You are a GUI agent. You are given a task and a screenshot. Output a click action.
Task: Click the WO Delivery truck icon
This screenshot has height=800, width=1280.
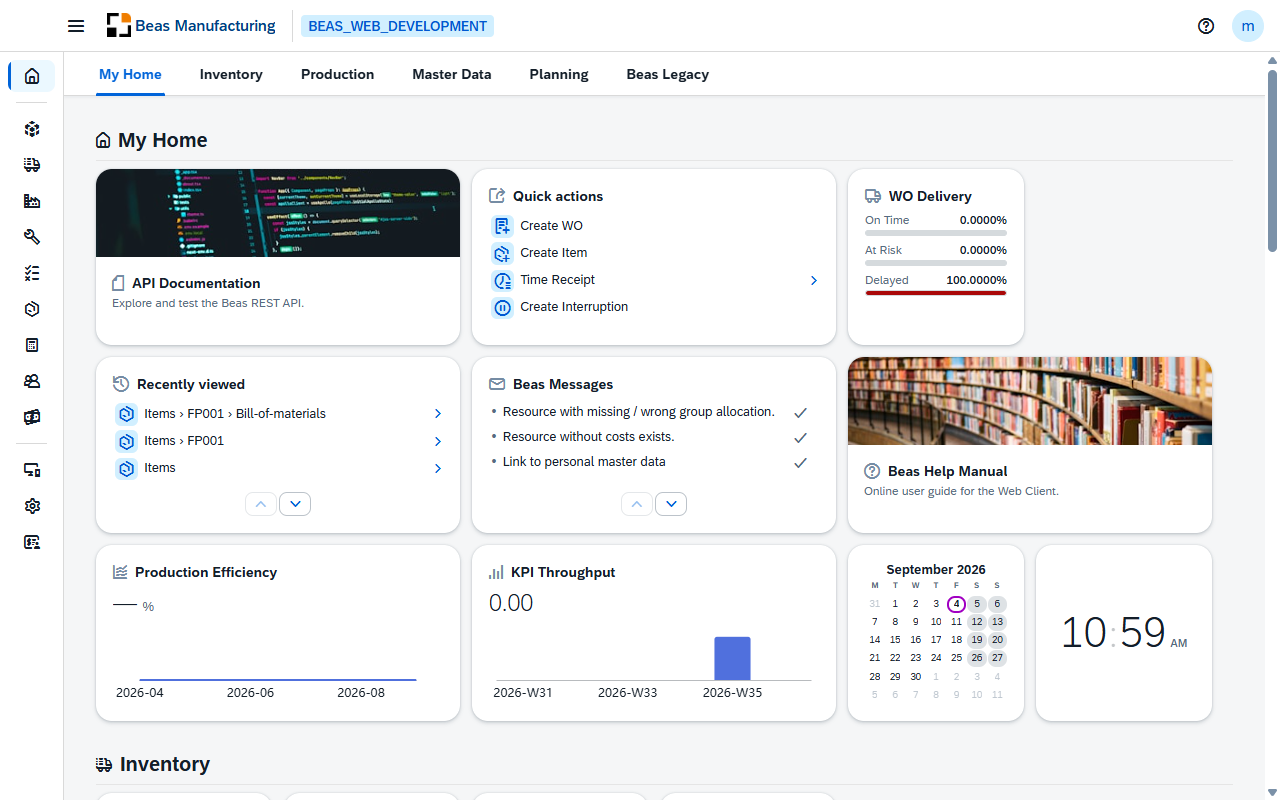[873, 196]
